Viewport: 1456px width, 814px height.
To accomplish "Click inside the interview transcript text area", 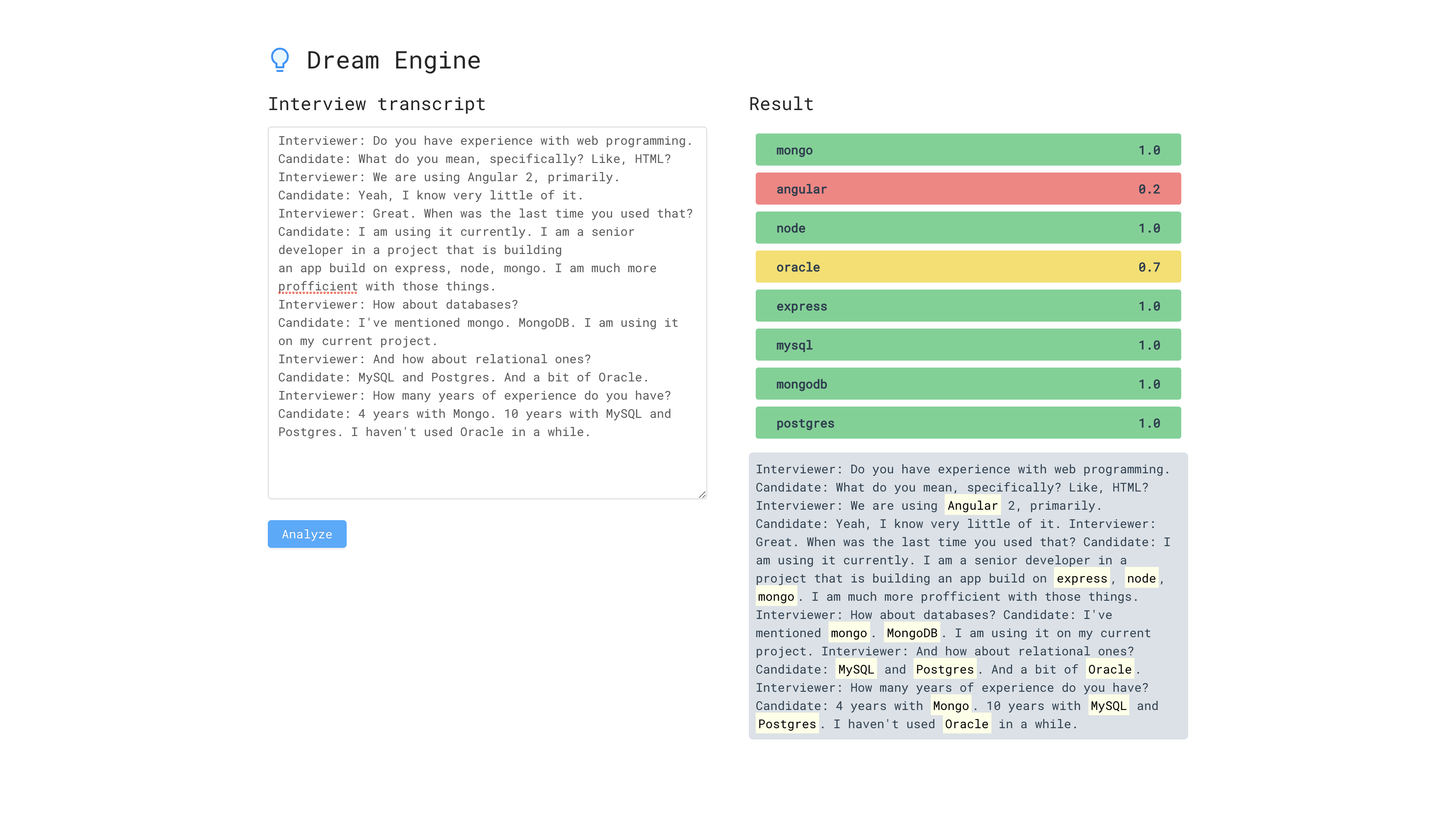I will [487, 463].
